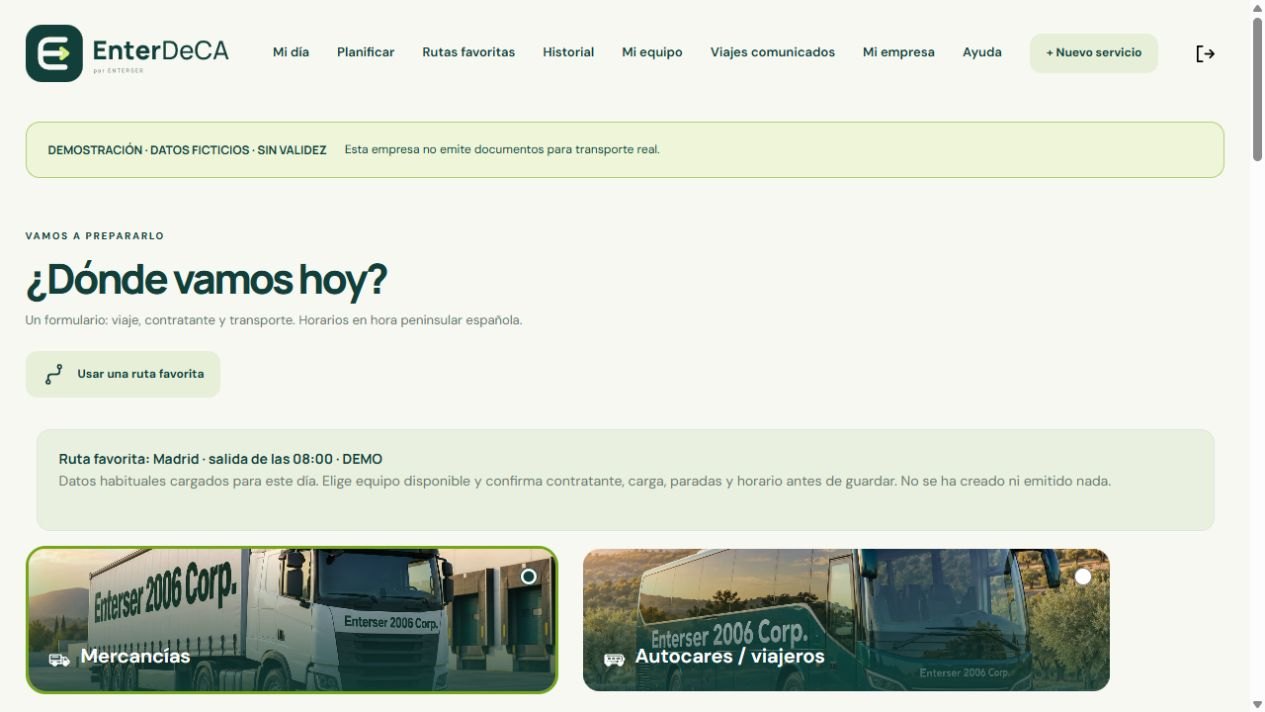The width and height of the screenshot is (1265, 712).
Task: Select the Autocares / viajeros bus card
Action: [x=846, y=620]
